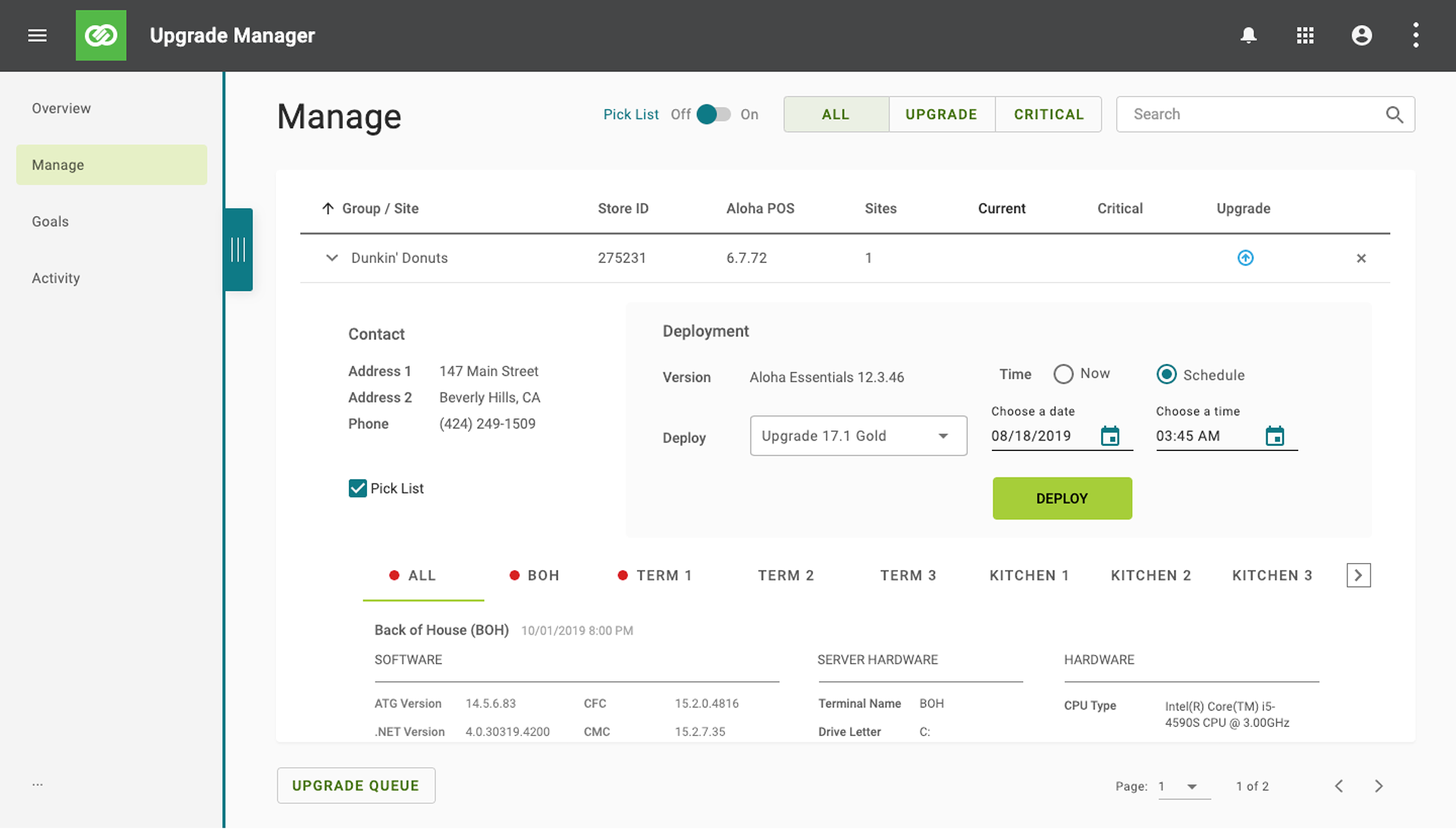Viewport: 1456px width, 830px height.
Task: Click ATG Version value 14.5.6.83
Action: [491, 704]
